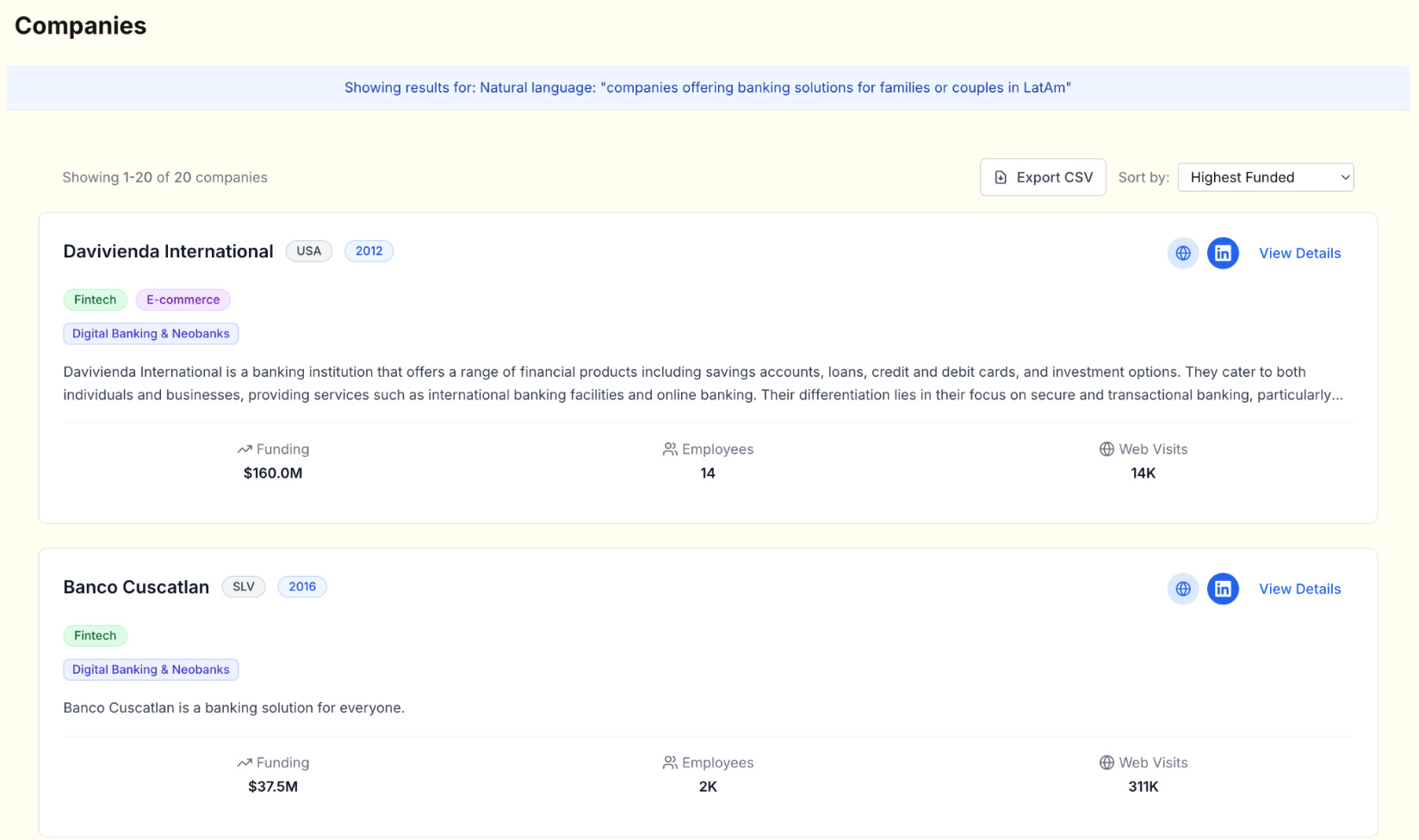Click the $160.0M funding value
Image resolution: width=1419 pixels, height=840 pixels.
click(x=273, y=473)
